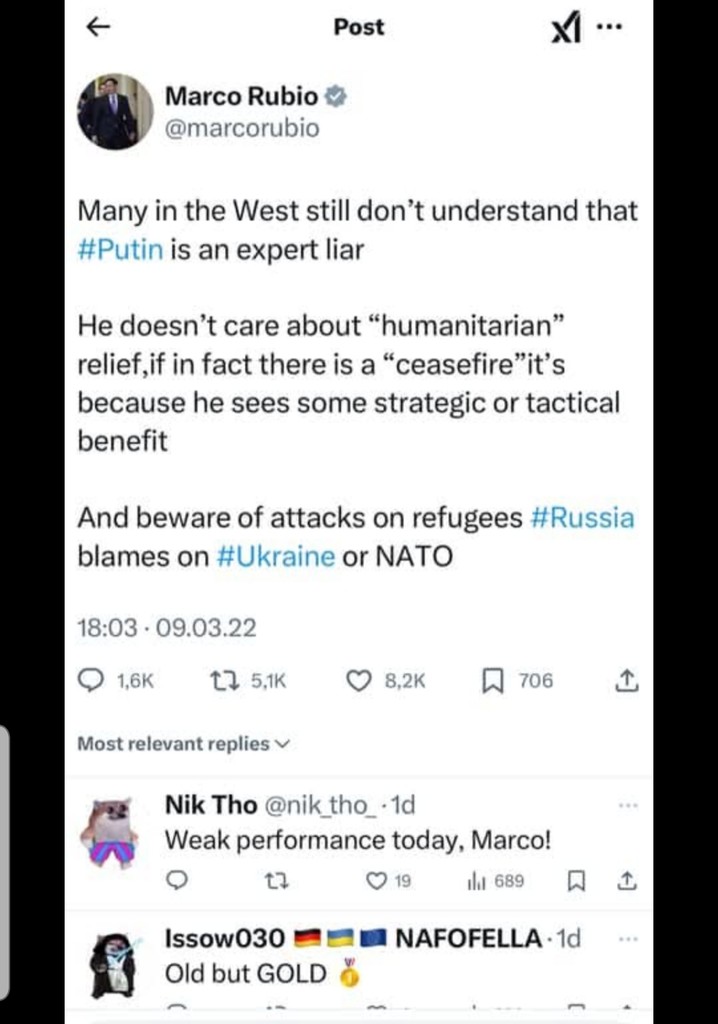Bookmark Nik Tho's reply

click(x=575, y=881)
